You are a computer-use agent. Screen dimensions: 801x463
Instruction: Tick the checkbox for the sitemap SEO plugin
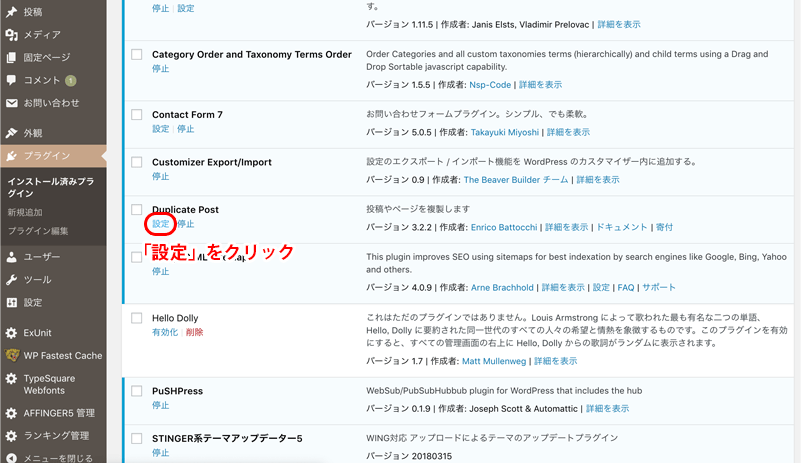[x=136, y=257]
